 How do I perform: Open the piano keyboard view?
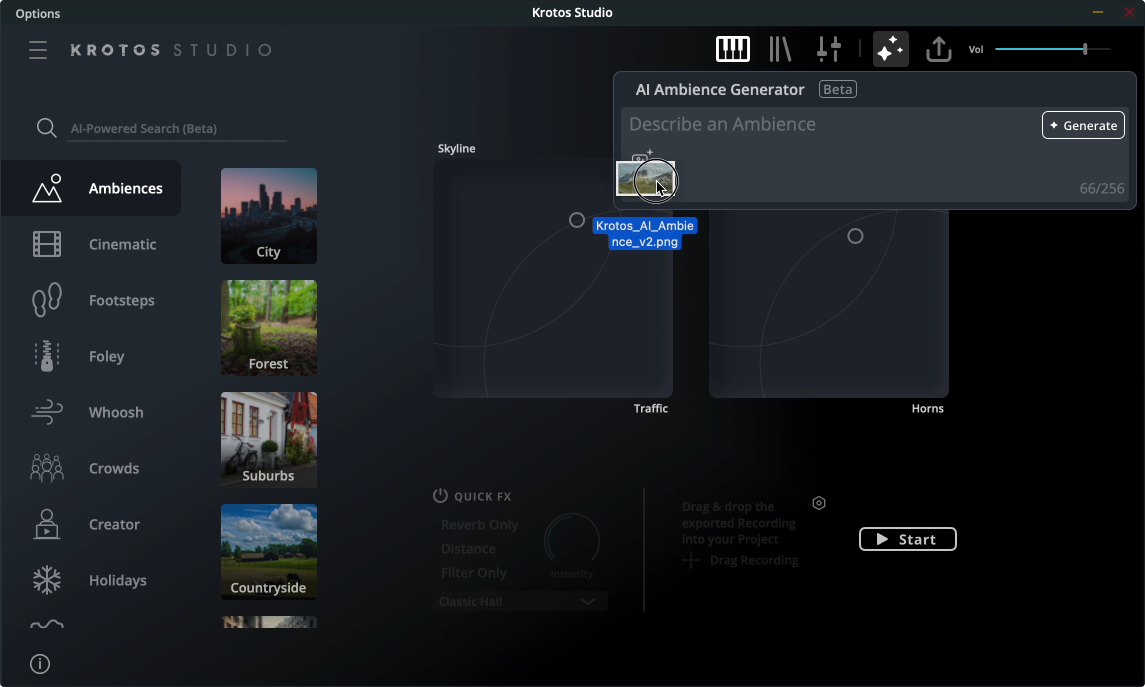point(733,49)
